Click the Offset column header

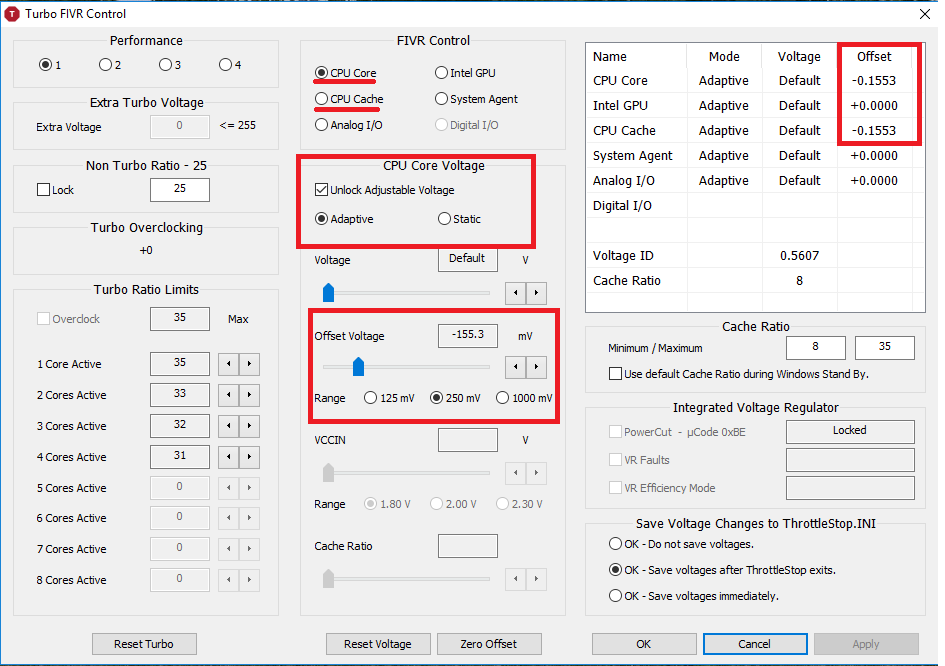tap(874, 57)
